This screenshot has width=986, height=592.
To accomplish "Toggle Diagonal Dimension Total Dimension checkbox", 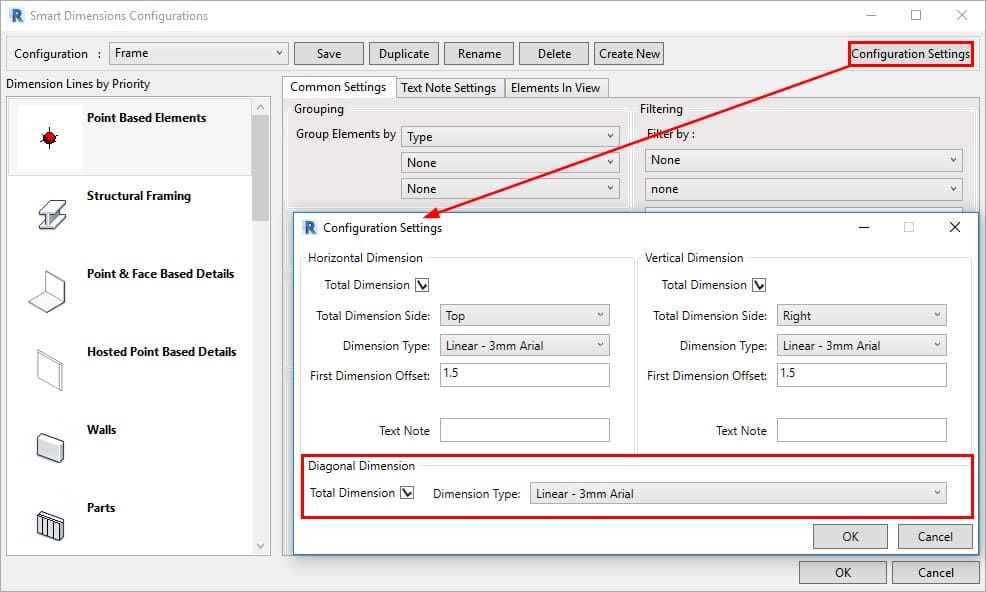I will click(407, 493).
